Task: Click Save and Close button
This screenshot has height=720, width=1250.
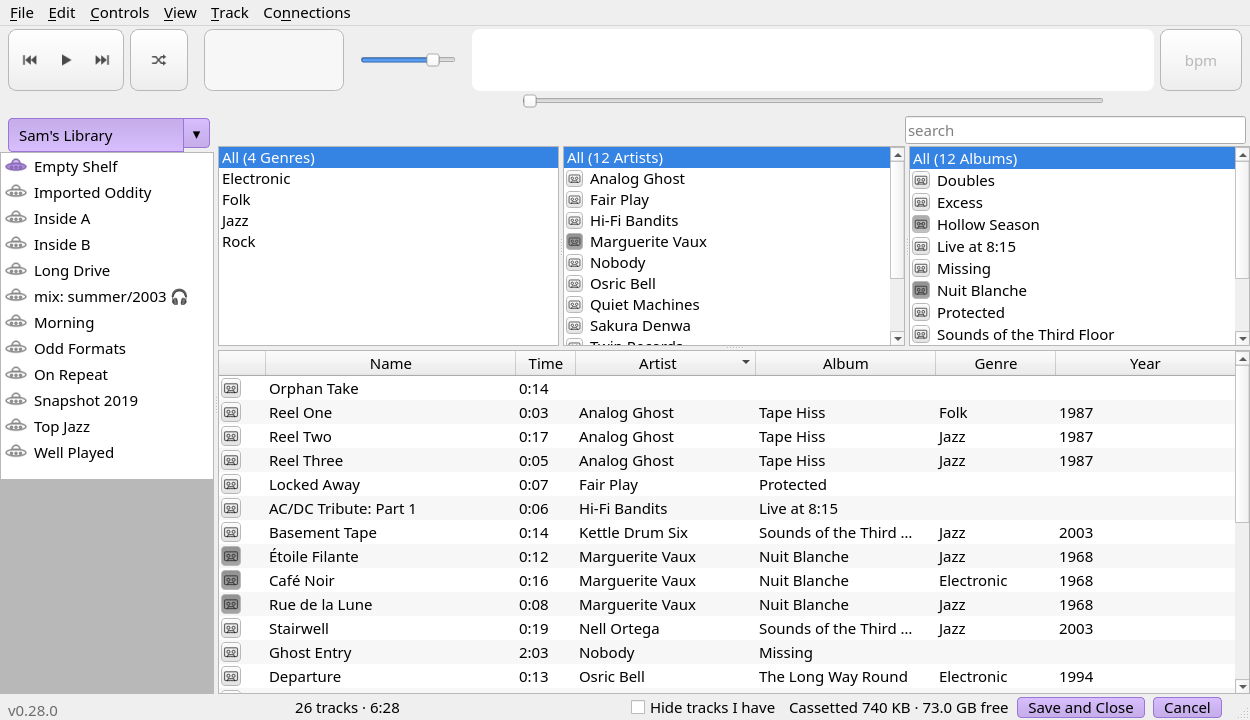Action: pyautogui.click(x=1081, y=707)
